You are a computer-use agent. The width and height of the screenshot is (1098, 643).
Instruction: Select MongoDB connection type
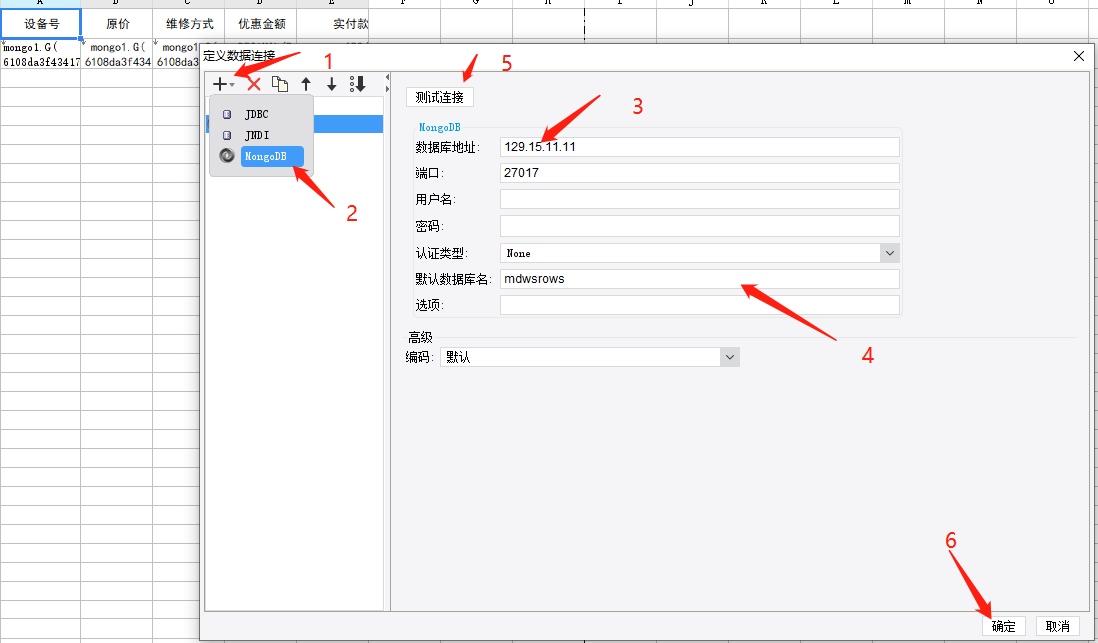click(x=272, y=156)
